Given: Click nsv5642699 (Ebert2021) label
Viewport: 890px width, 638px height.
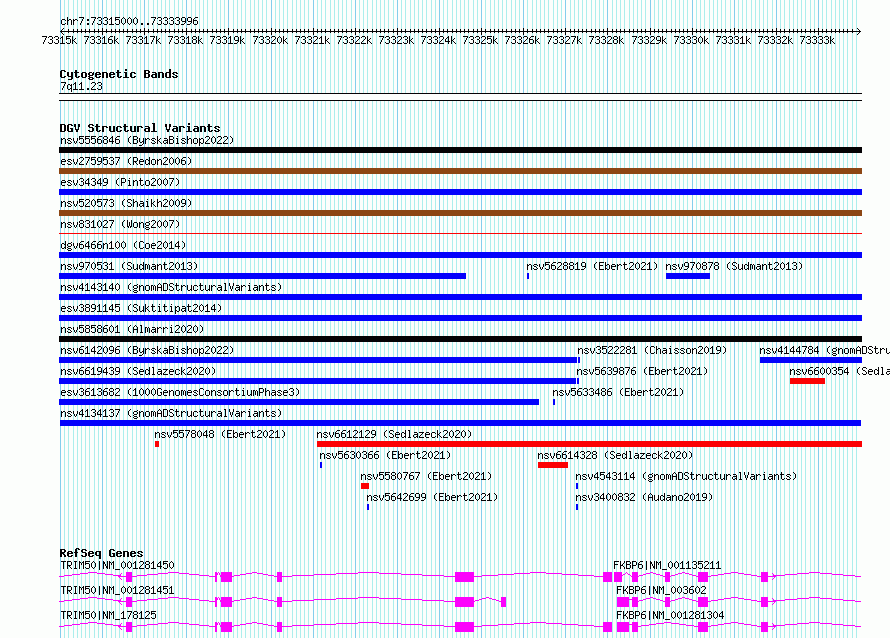Looking at the screenshot, I should coord(432,497).
